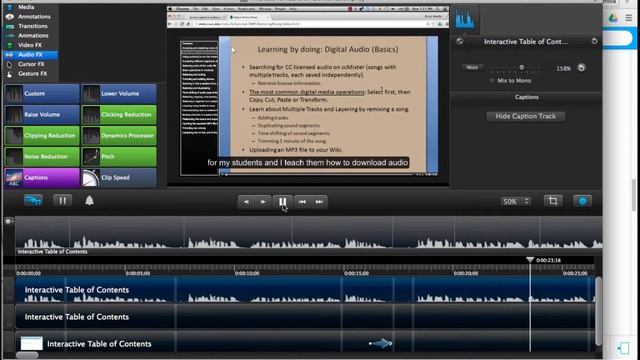Select the Clicking Reduction effect
The image size is (640, 360).
point(119,115)
